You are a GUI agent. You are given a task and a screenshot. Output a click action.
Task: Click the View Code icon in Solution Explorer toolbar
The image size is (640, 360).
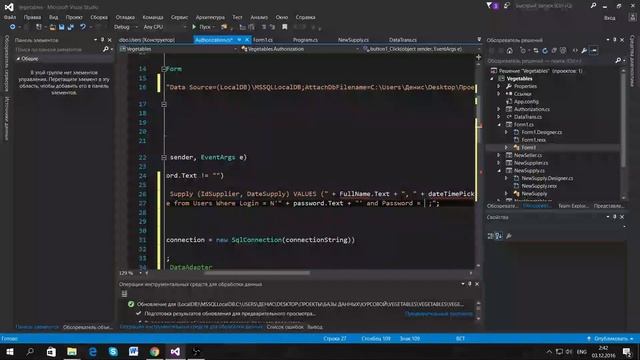575,51
